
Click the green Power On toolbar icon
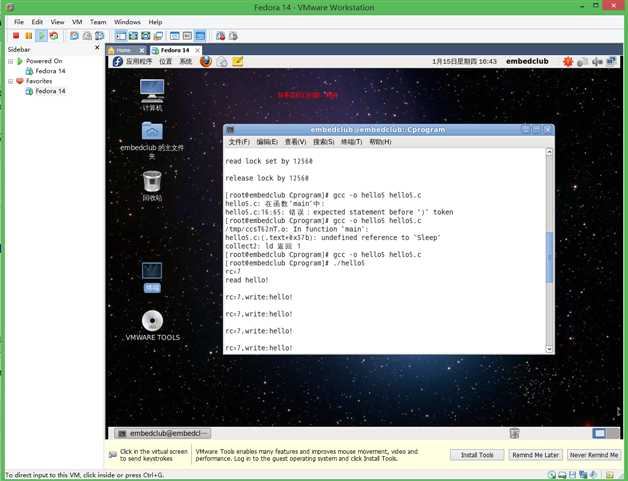click(x=41, y=36)
